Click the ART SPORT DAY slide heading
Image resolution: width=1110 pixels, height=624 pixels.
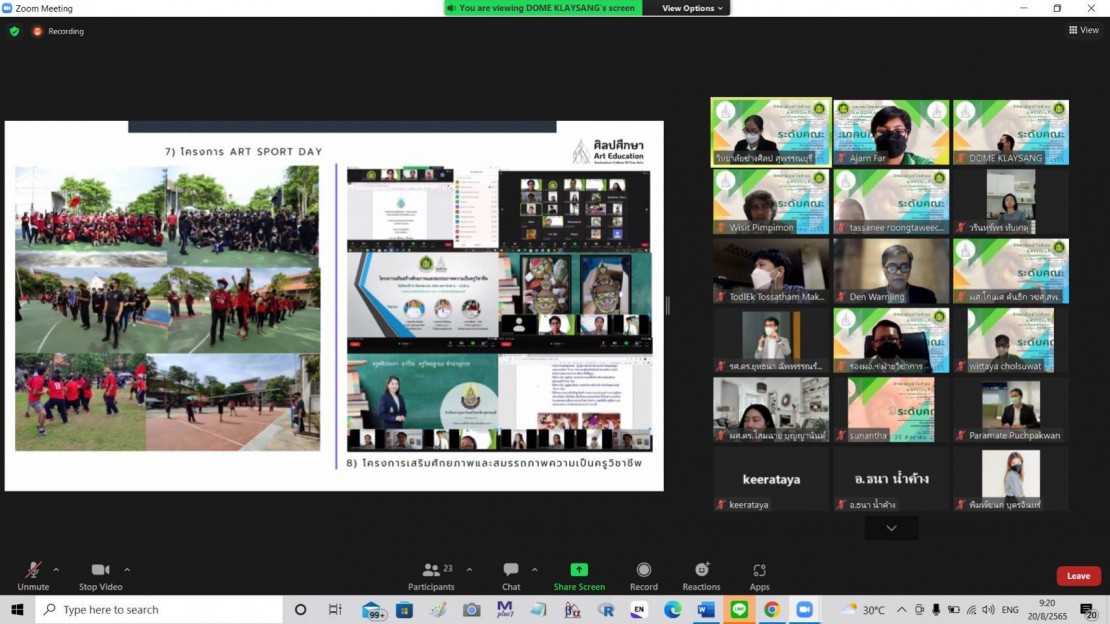244,152
